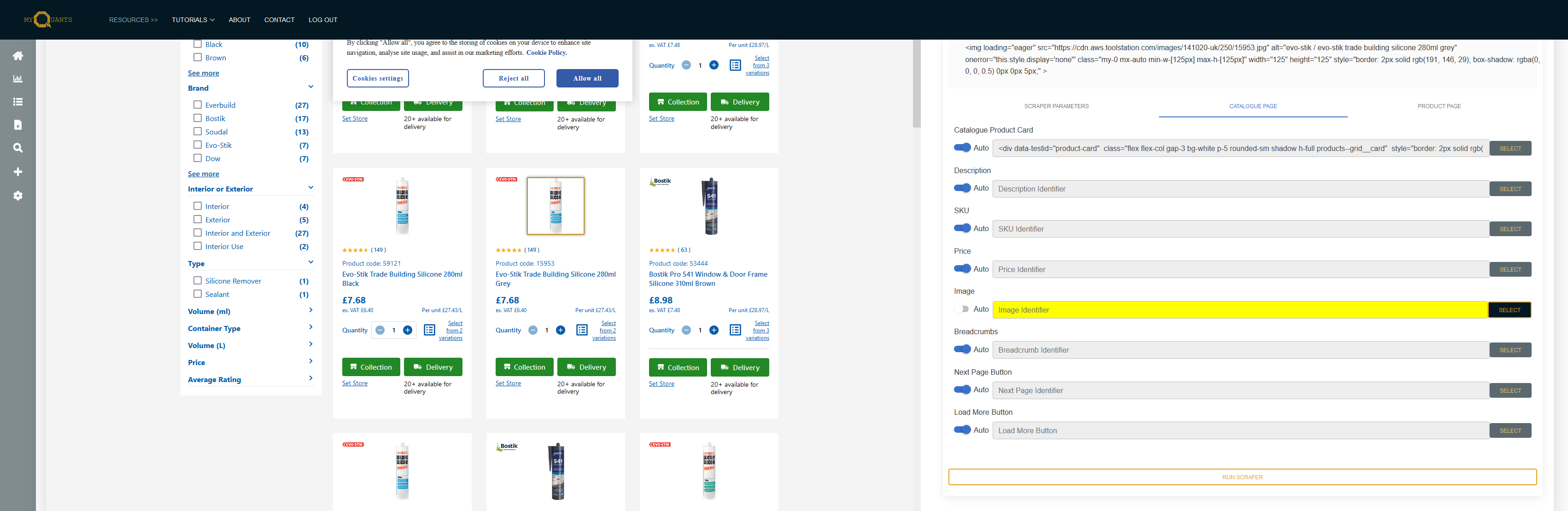1568x511 pixels.
Task: Click in the Price Identifier field
Action: click(x=1240, y=269)
